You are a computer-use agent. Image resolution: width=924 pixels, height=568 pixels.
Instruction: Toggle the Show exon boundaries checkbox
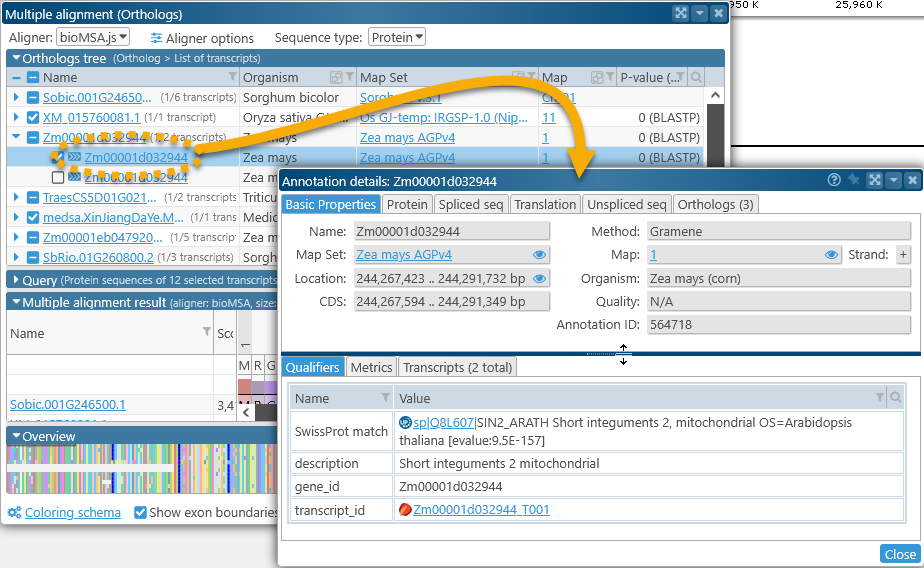[141, 513]
